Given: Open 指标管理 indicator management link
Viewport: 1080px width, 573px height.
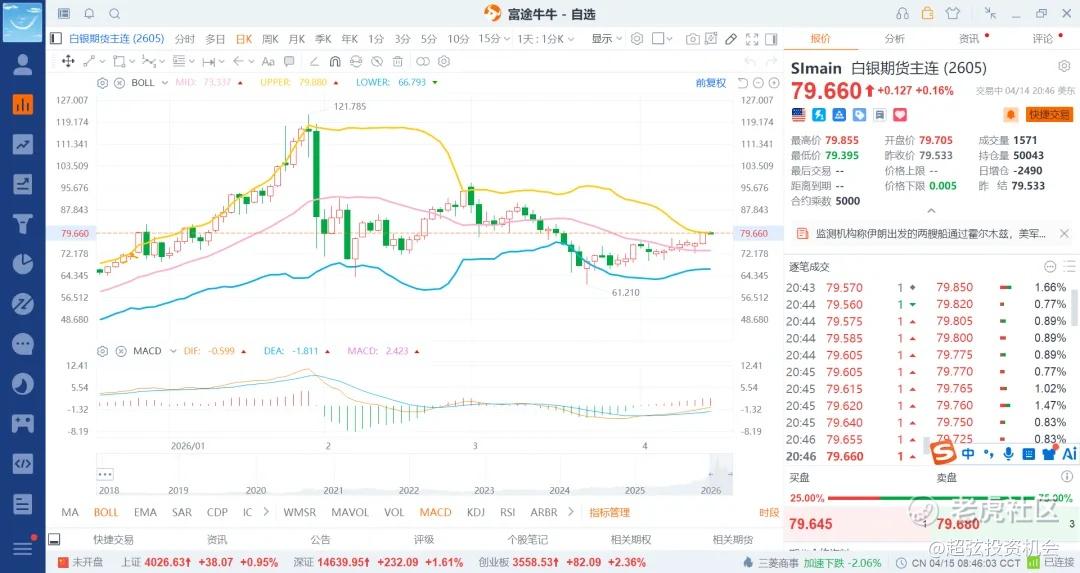Looking at the screenshot, I should tap(609, 512).
